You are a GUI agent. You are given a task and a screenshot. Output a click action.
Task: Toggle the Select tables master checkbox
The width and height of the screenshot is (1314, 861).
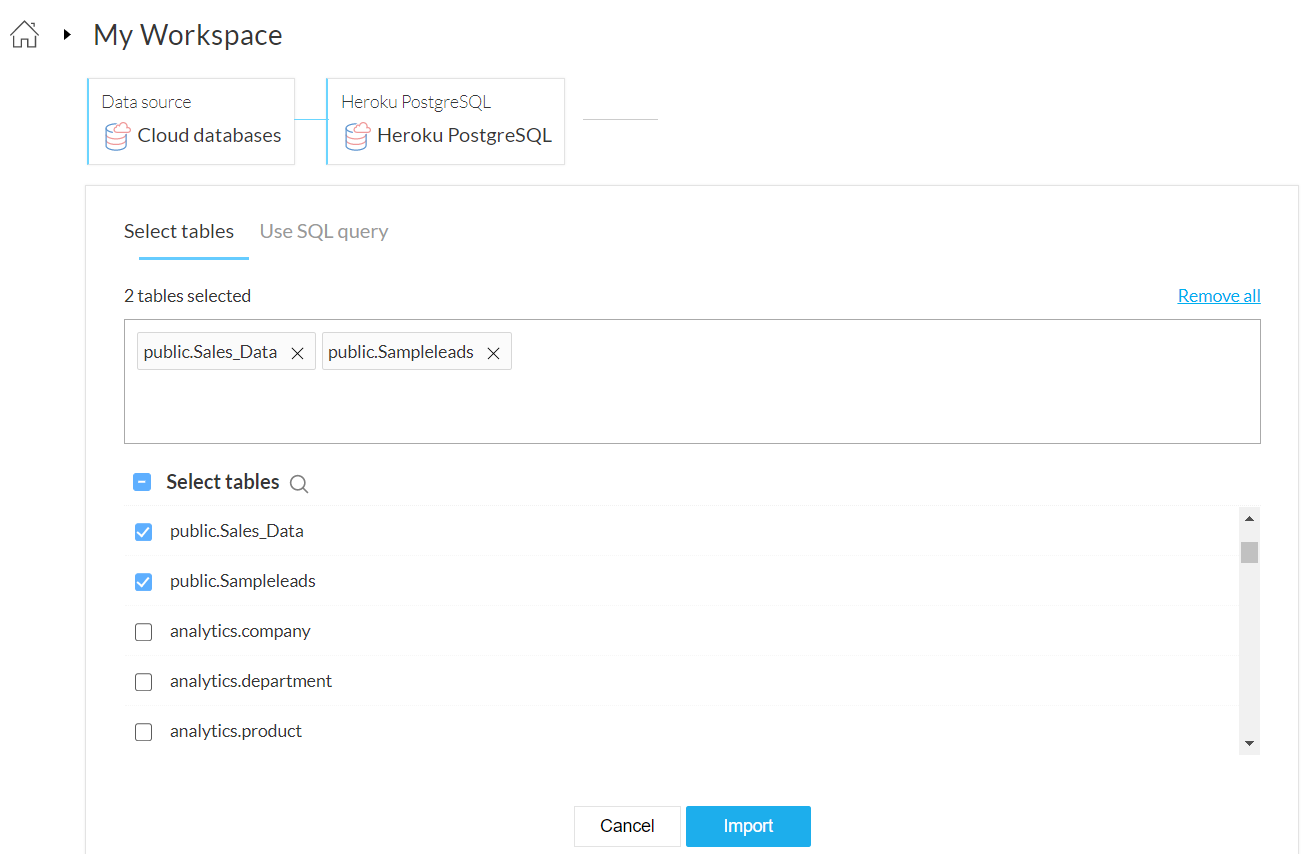coord(142,482)
